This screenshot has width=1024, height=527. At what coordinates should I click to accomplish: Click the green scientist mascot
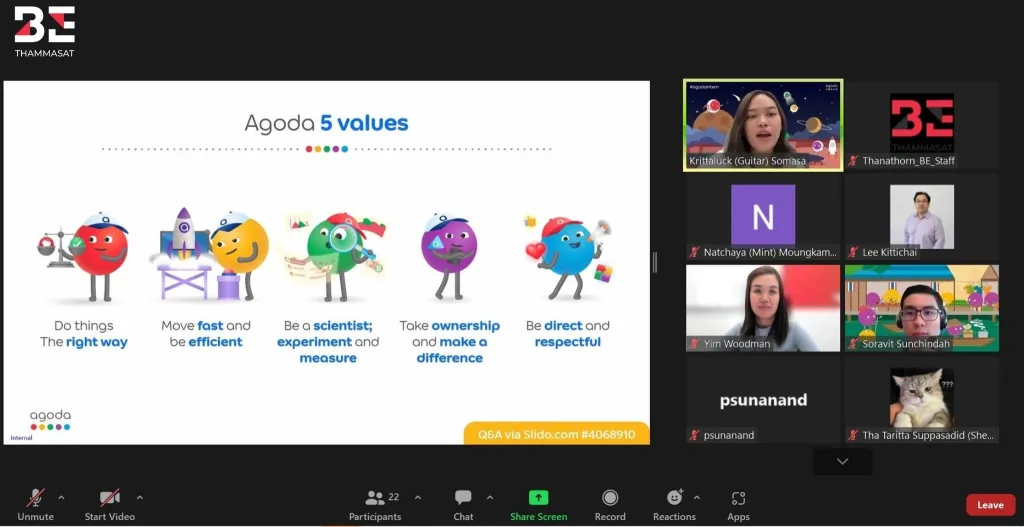coord(333,256)
